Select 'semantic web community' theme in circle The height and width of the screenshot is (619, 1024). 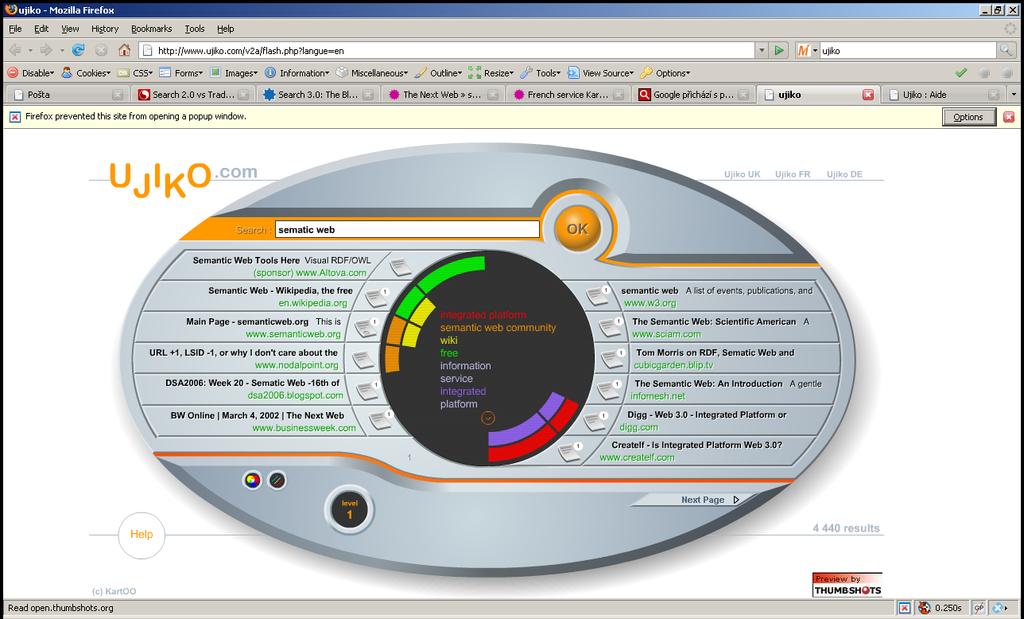click(x=498, y=328)
